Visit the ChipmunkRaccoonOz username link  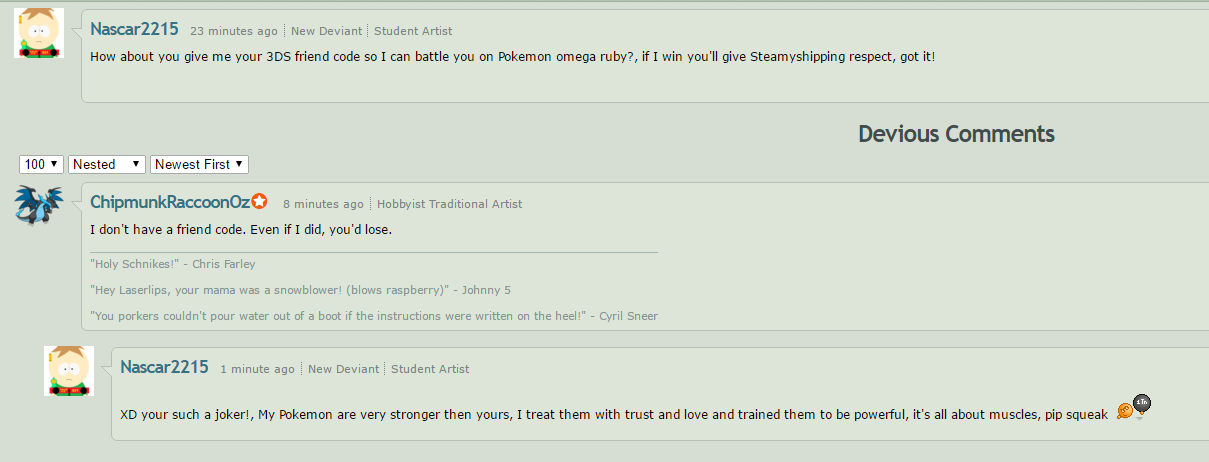point(170,202)
